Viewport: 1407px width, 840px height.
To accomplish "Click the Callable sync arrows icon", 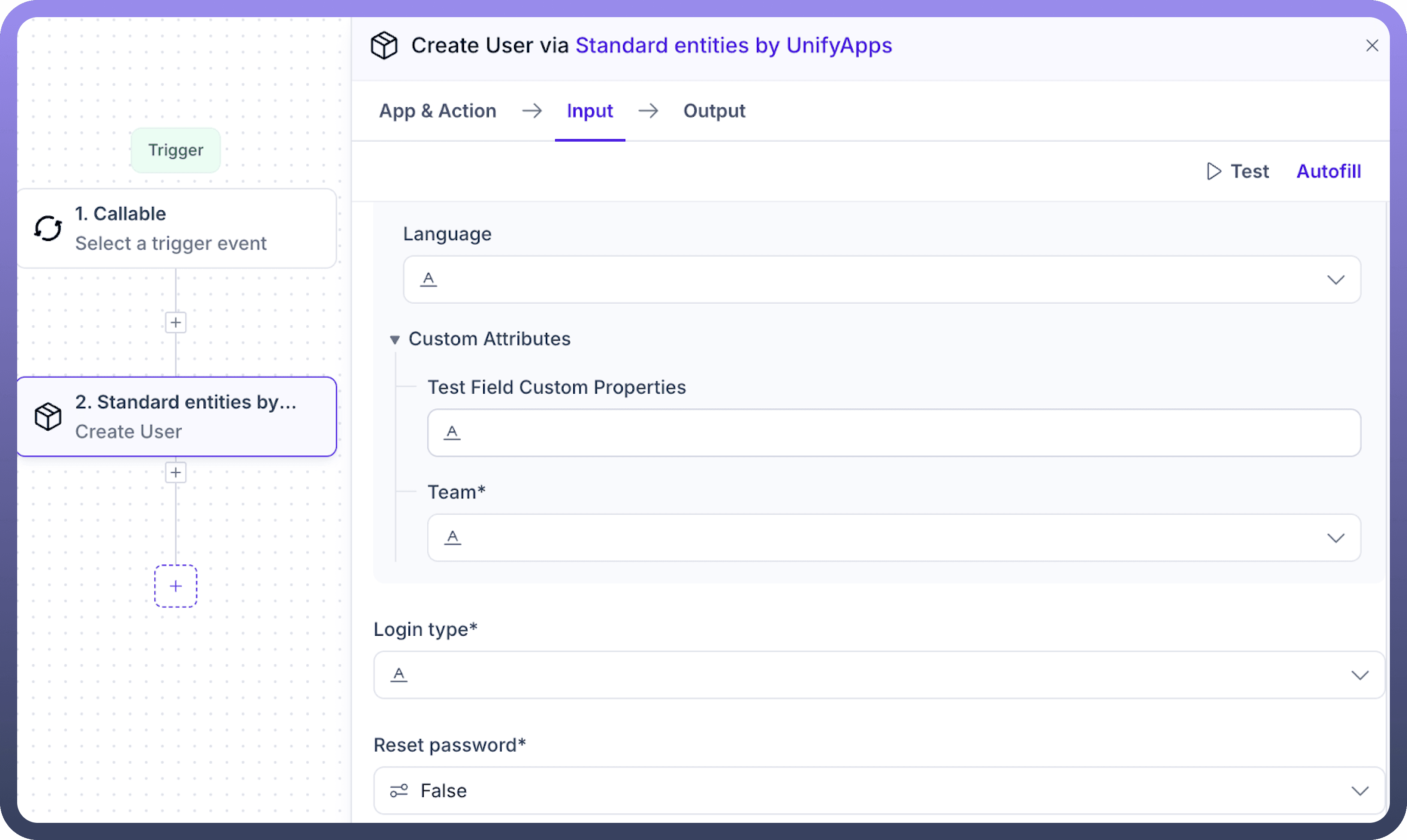I will click(48, 228).
